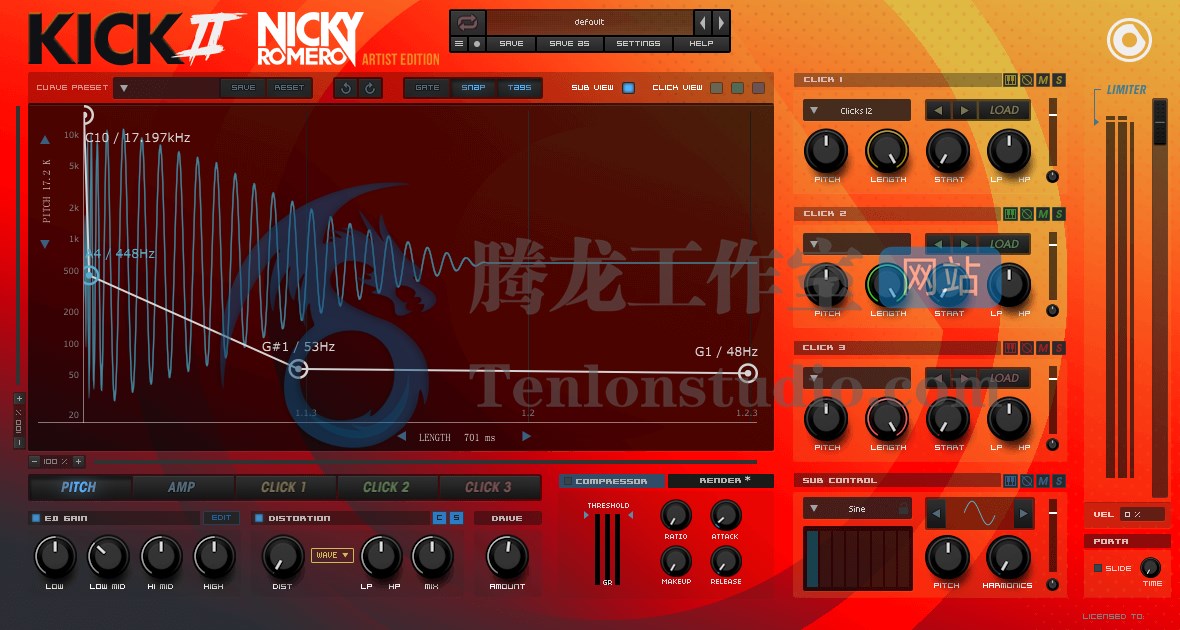Enable the COMPRESSOR checkbox
1180x630 pixels.
pos(567,481)
